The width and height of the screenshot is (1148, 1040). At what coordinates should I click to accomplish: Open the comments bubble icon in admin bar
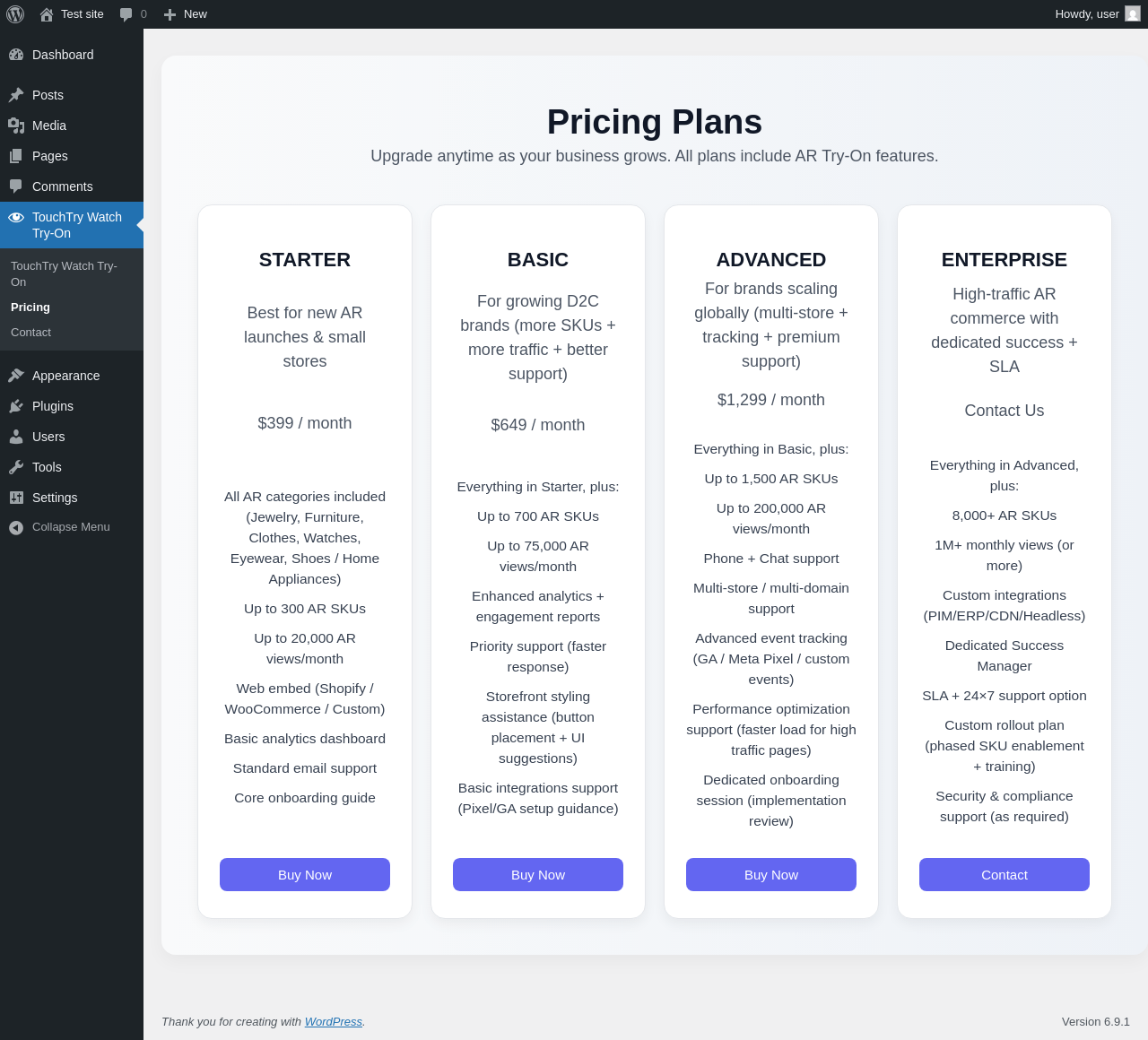[126, 14]
